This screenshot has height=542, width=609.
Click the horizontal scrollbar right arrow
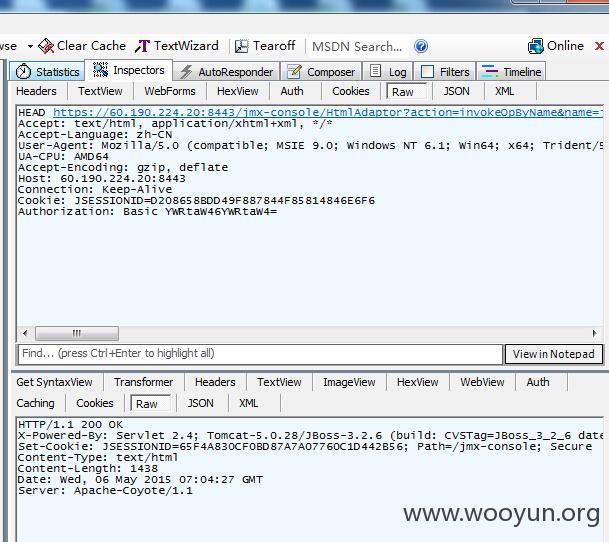[x=594, y=333]
